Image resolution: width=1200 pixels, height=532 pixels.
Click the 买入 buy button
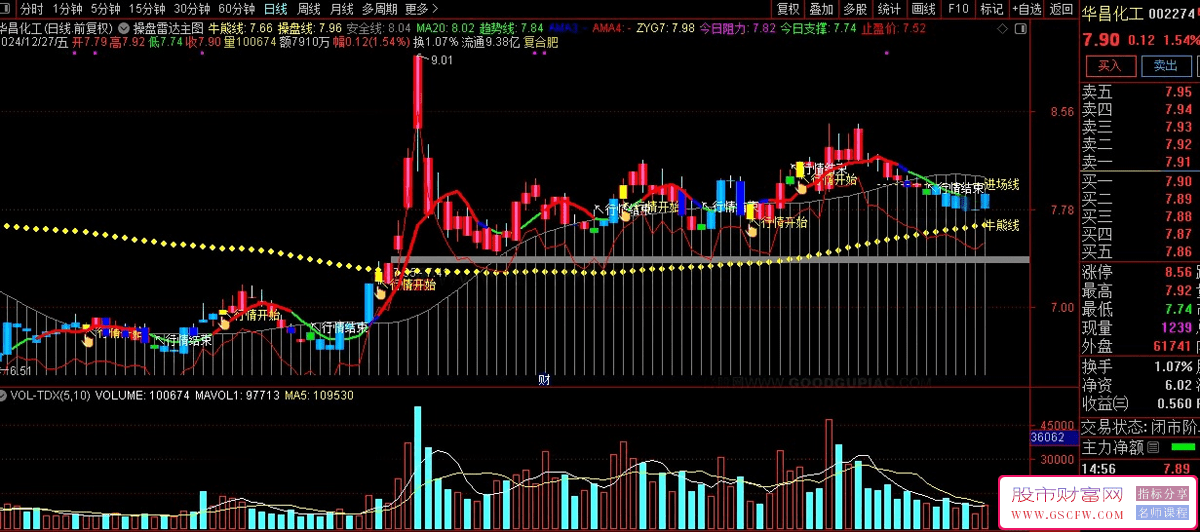pos(1110,66)
